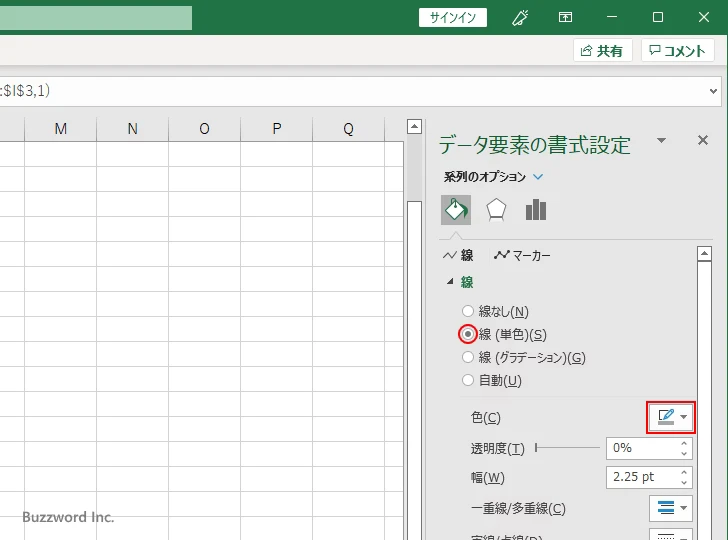Select column P header
Image resolution: width=728 pixels, height=540 pixels.
(276, 129)
